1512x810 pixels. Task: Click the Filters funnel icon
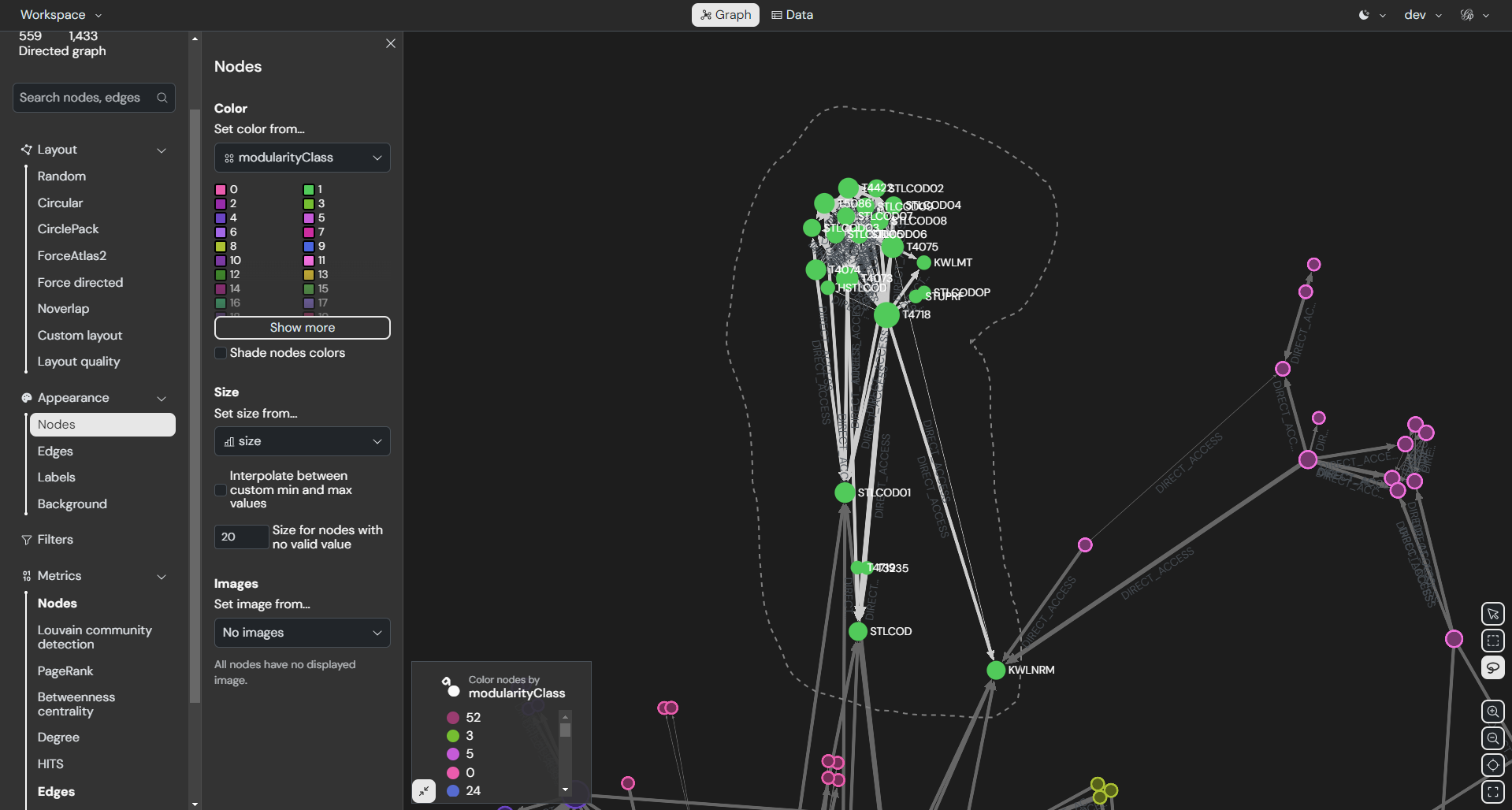pos(27,540)
